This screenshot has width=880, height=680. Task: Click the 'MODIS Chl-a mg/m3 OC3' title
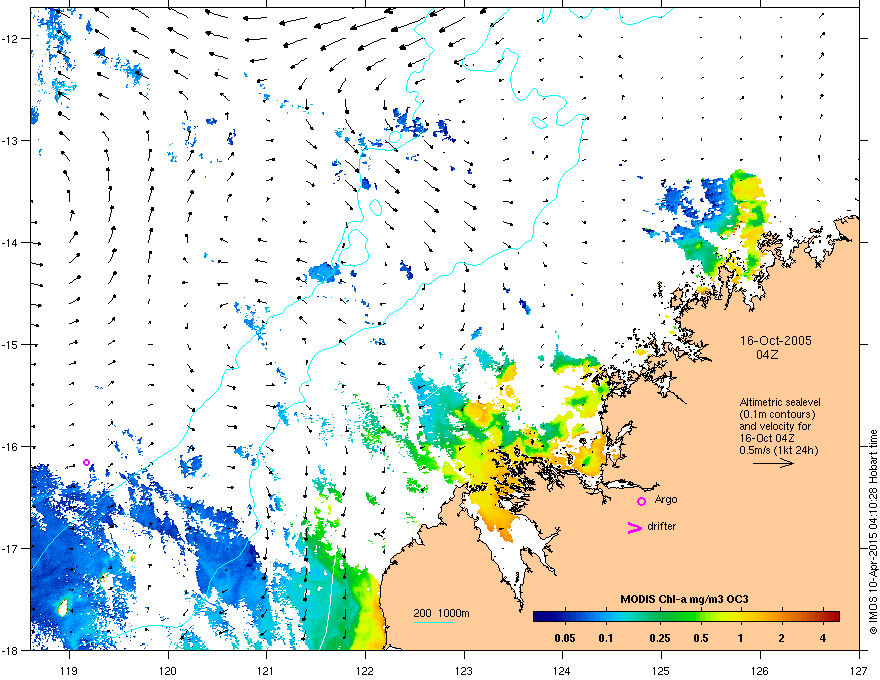pyautogui.click(x=684, y=599)
